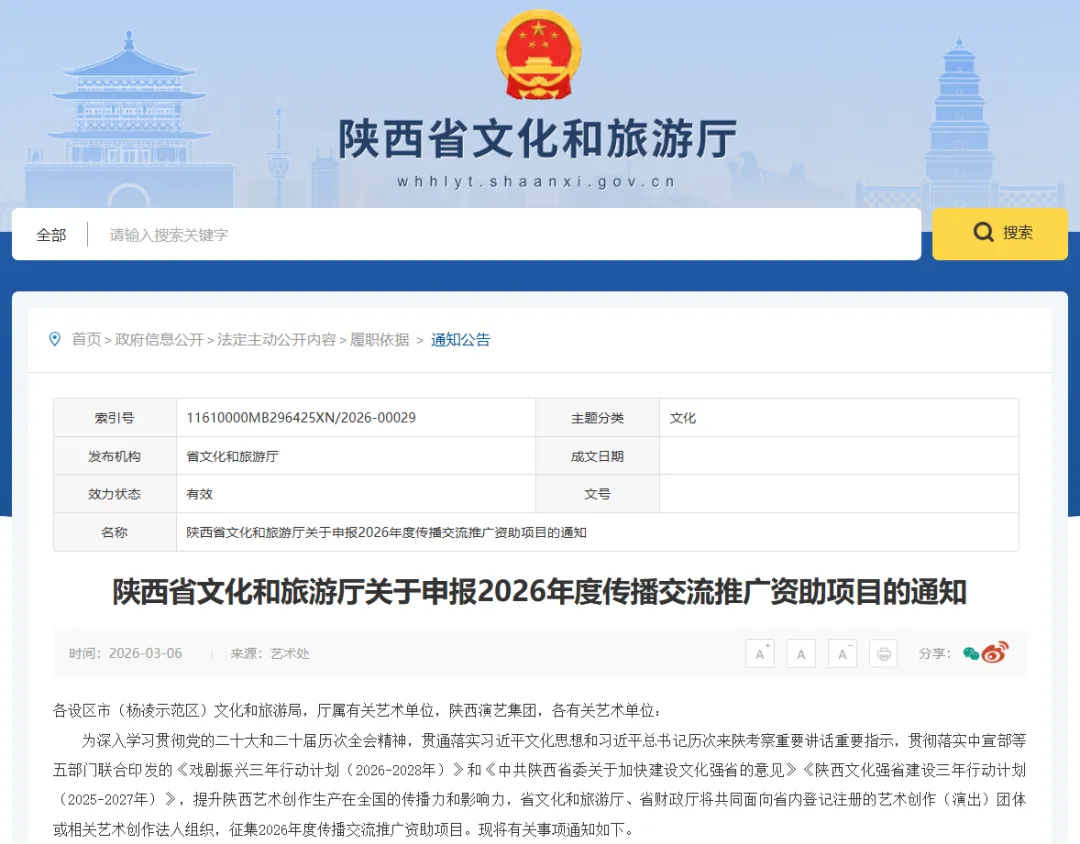Print the notice using the printer icon

pyautogui.click(x=883, y=653)
